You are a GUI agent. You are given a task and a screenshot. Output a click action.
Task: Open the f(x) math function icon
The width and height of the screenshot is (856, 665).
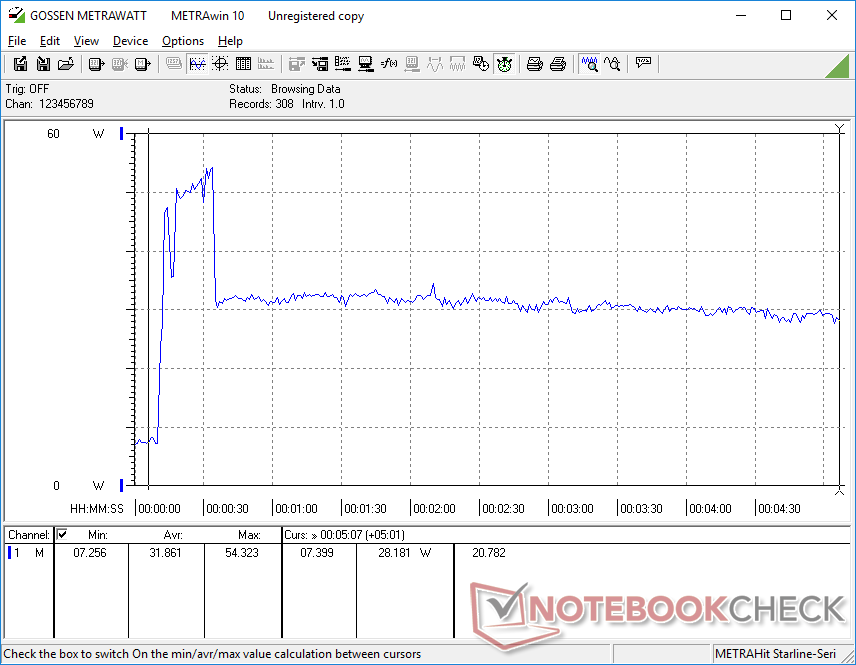pos(389,64)
